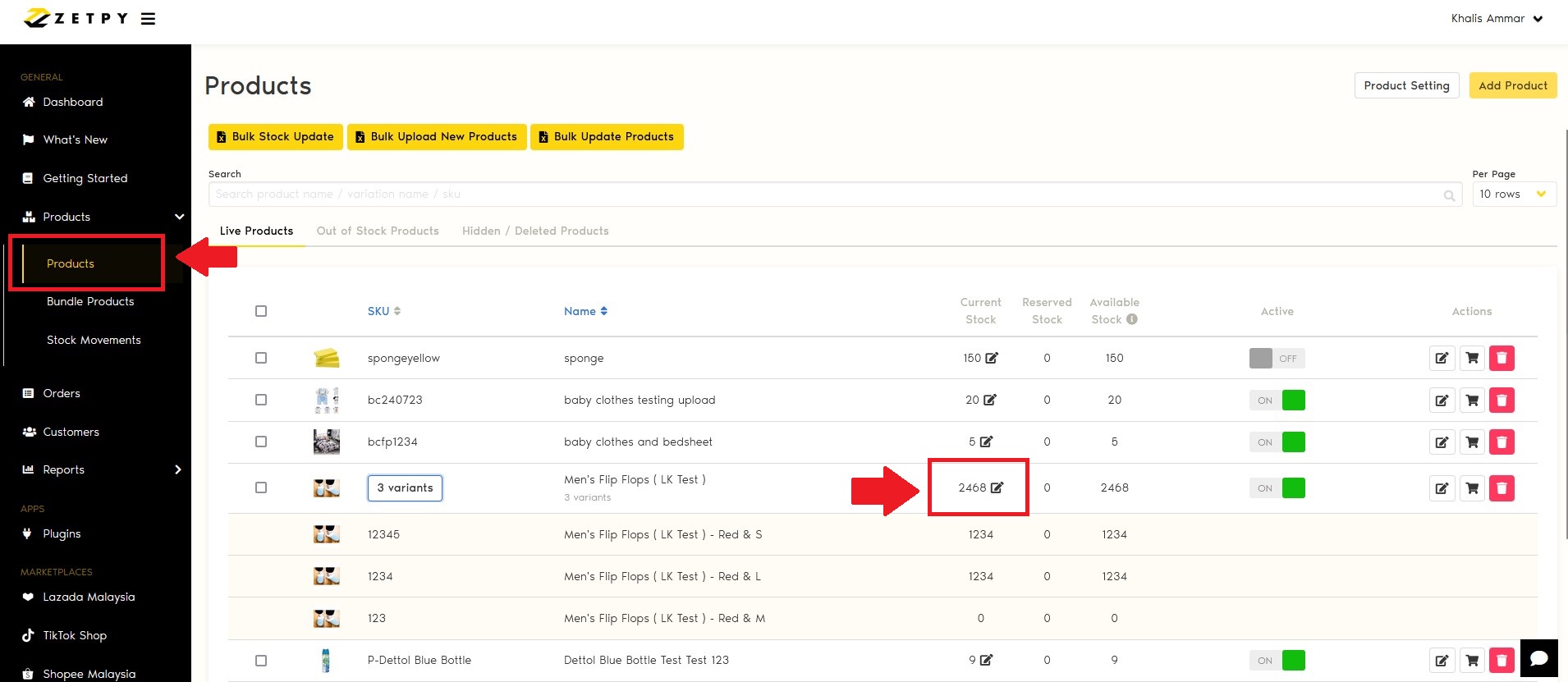Open the Per Page rows dropdown
Screen dimensions: 1568x682
(1513, 195)
